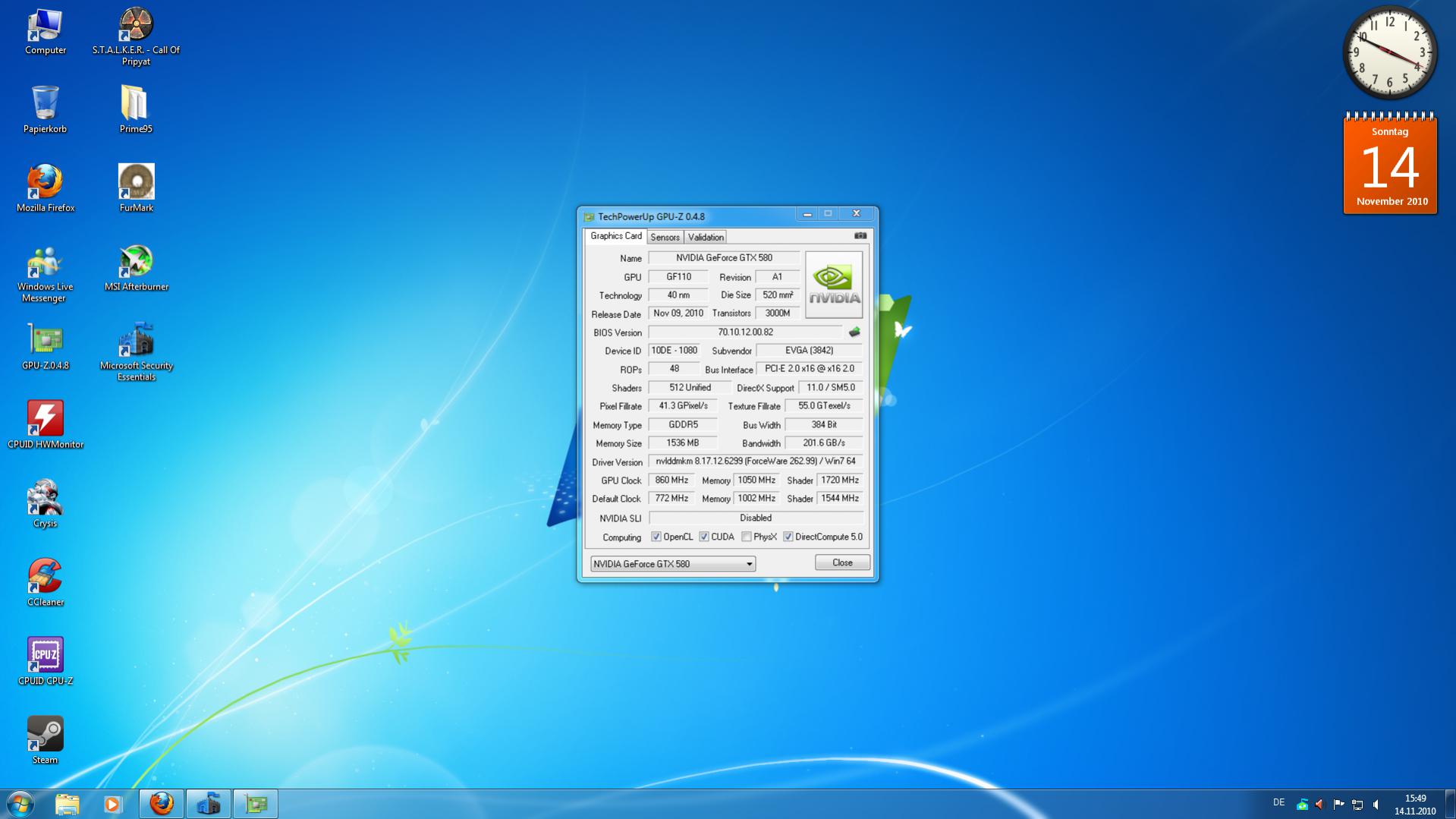Switch to Firefox on the taskbar
Viewport: 1456px width, 819px height.
click(162, 804)
